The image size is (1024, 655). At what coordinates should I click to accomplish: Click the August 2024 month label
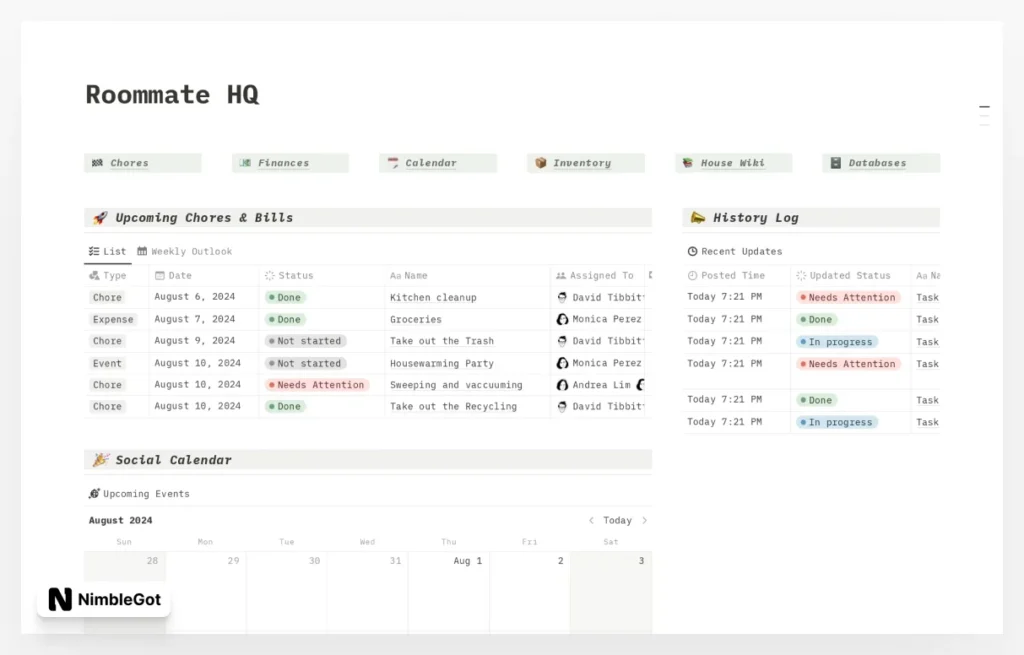[121, 520]
